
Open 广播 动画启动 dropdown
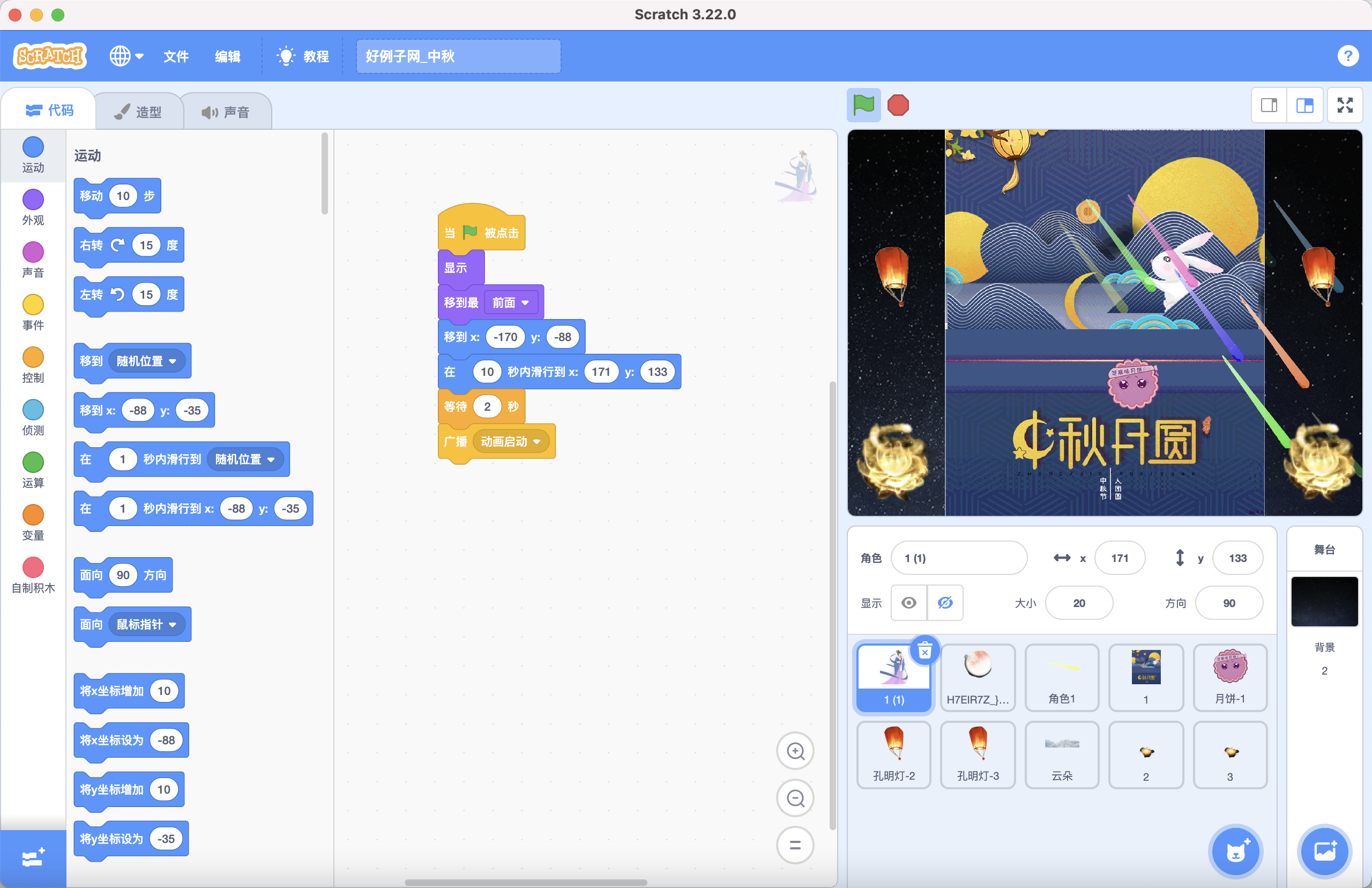(x=511, y=441)
